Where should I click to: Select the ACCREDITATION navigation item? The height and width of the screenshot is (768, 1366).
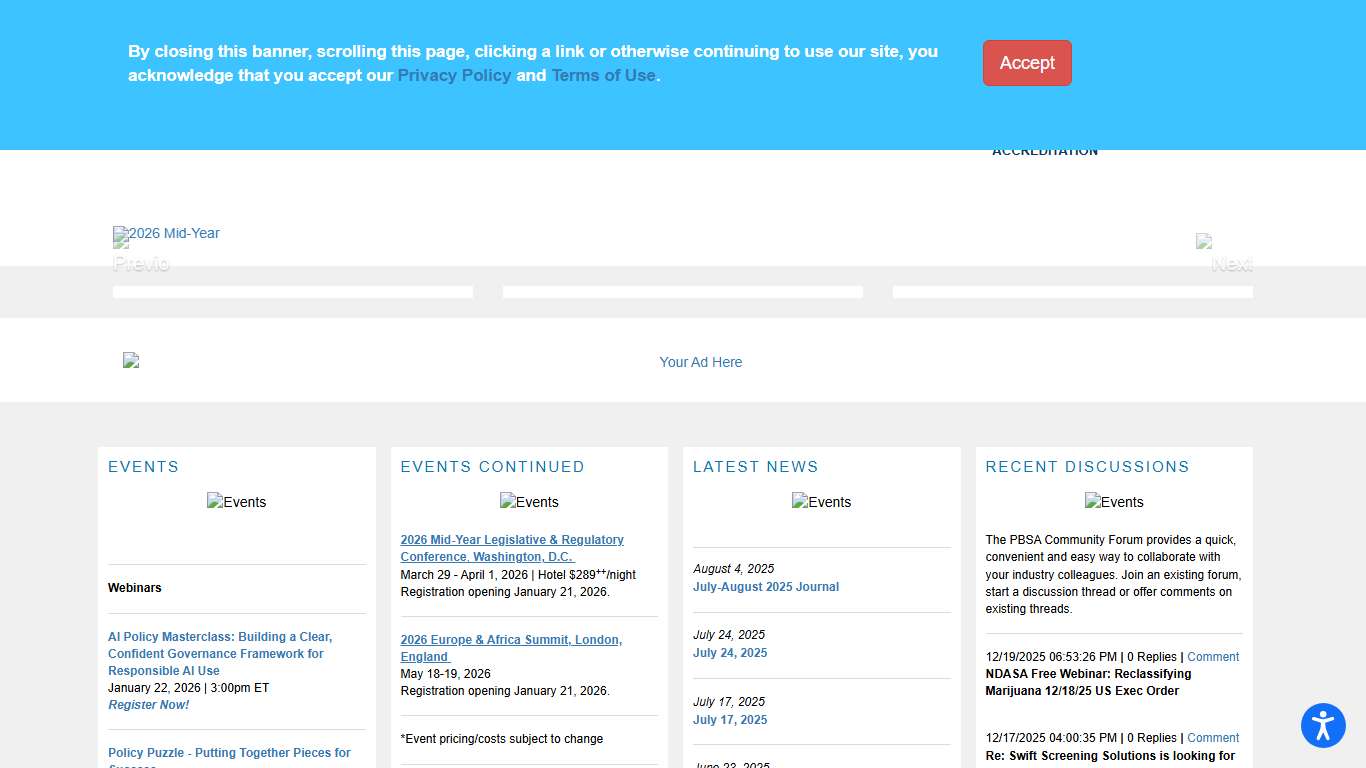(x=1045, y=150)
